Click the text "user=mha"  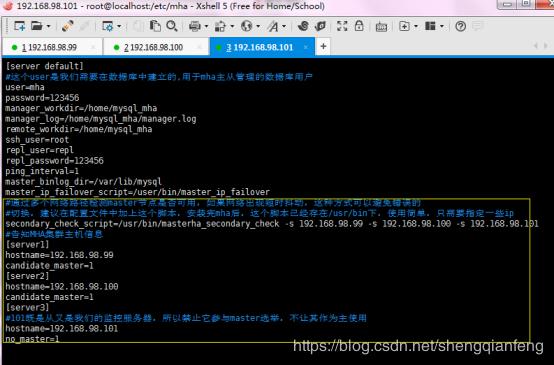coord(25,87)
